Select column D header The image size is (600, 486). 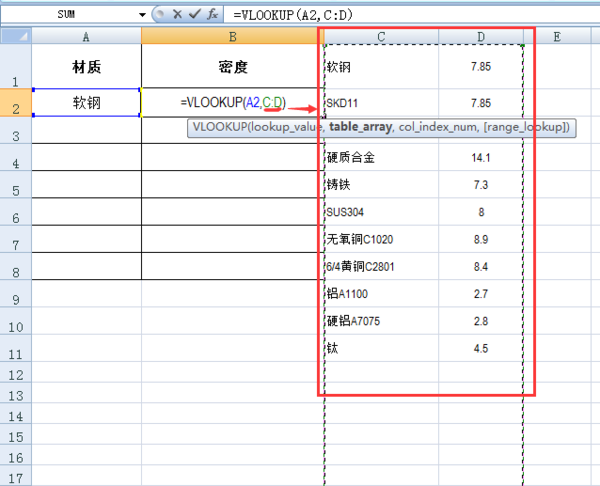click(x=481, y=37)
